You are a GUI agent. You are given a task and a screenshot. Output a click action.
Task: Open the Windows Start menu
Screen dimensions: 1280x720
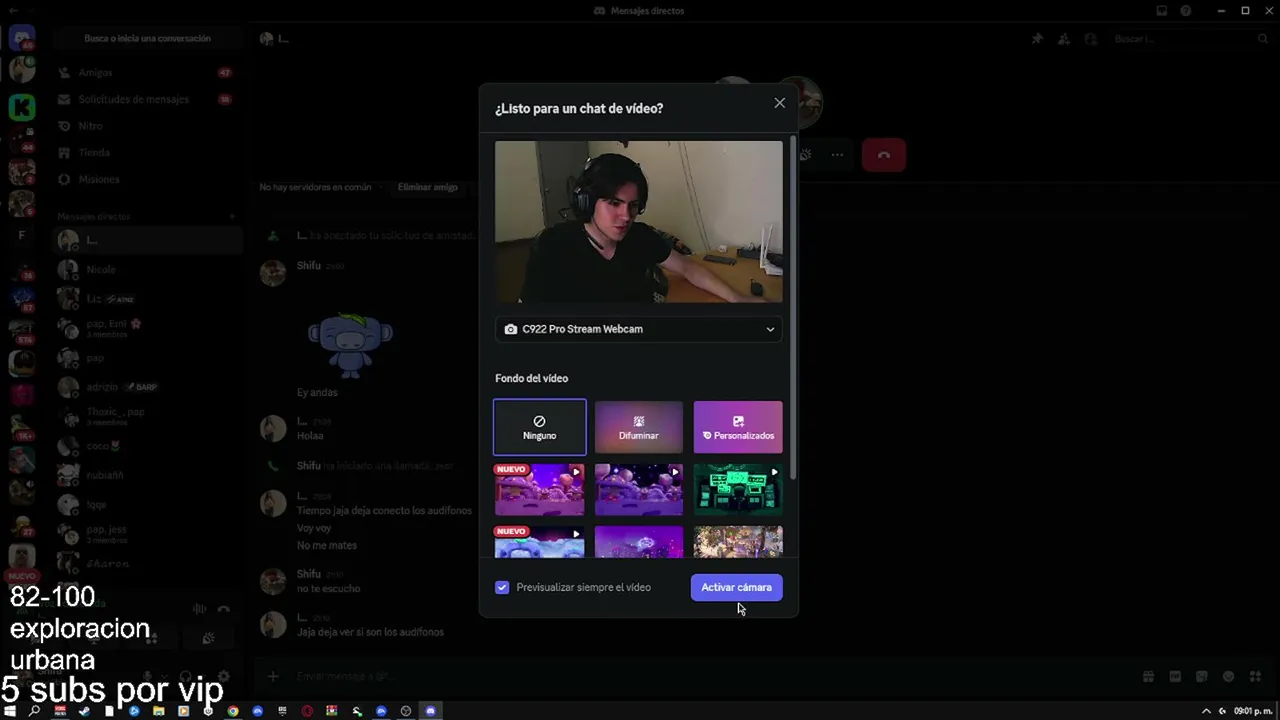pyautogui.click(x=11, y=711)
